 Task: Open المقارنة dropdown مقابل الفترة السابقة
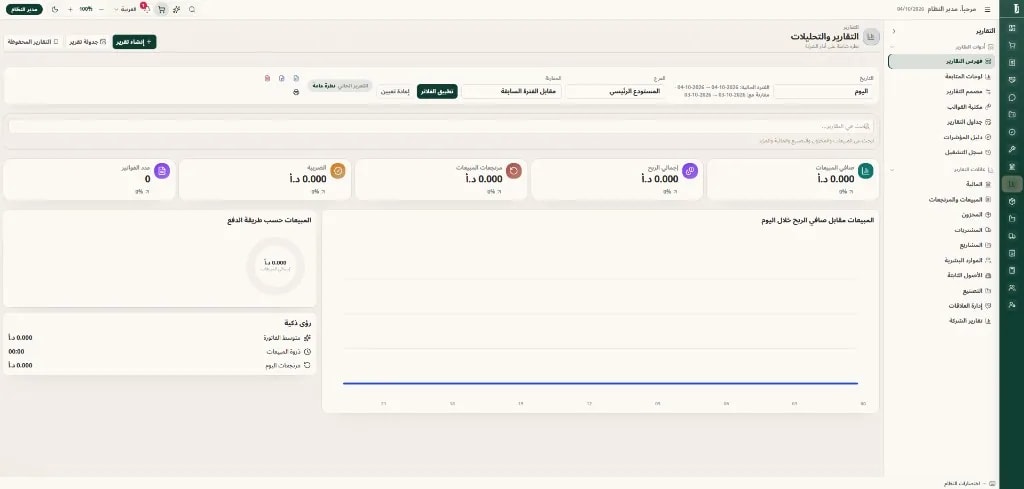point(511,91)
